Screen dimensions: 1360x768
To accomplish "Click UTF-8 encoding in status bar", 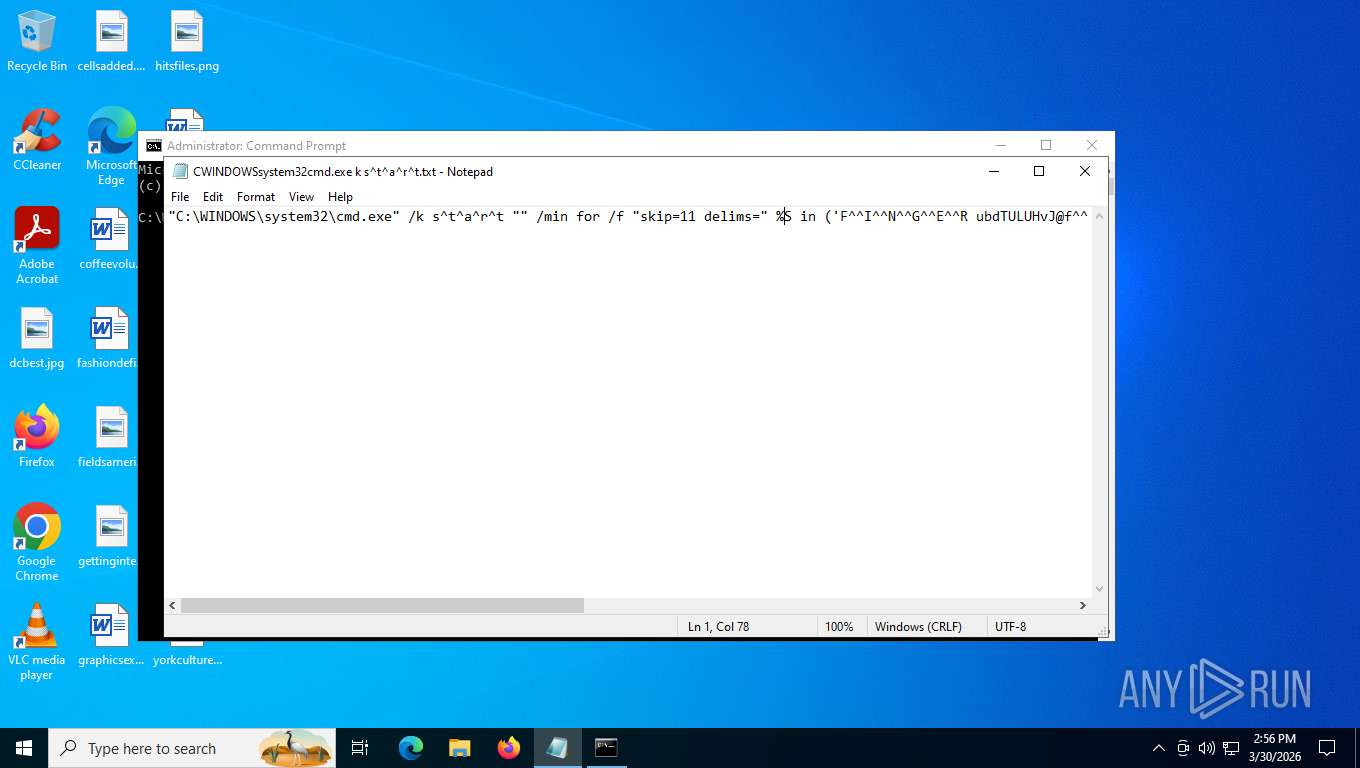I will (x=1010, y=627).
